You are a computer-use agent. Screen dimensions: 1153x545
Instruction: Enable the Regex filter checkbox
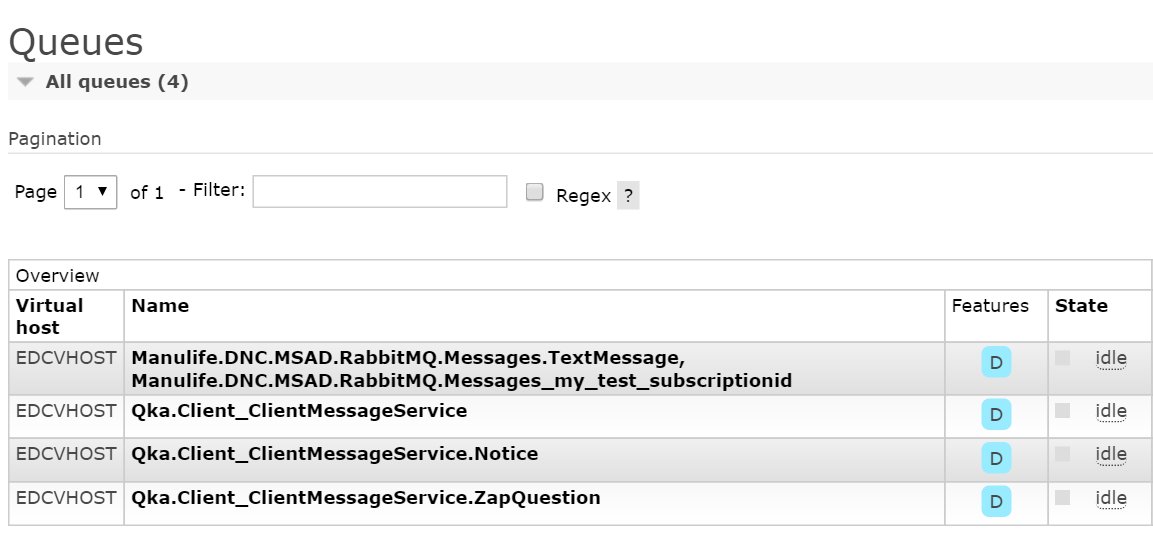(x=535, y=193)
